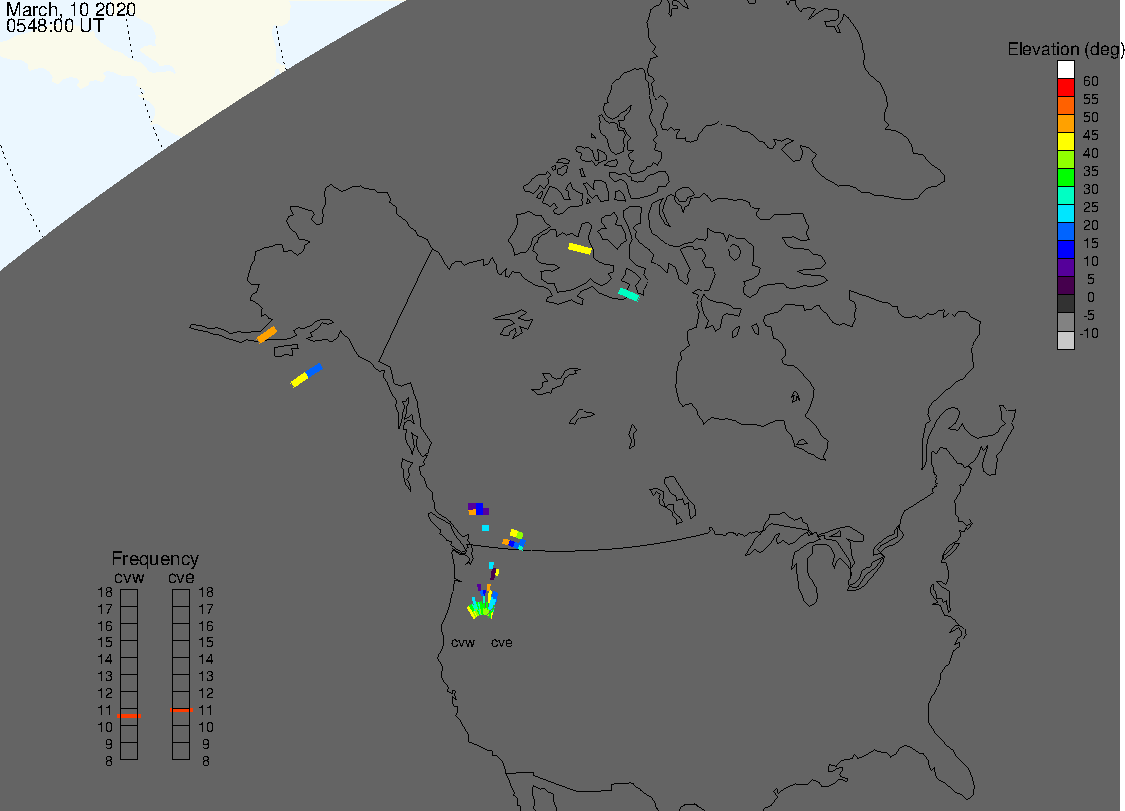This screenshot has width=1125, height=811.
Task: Click the 'cve' radar label on the map
Action: [x=502, y=642]
